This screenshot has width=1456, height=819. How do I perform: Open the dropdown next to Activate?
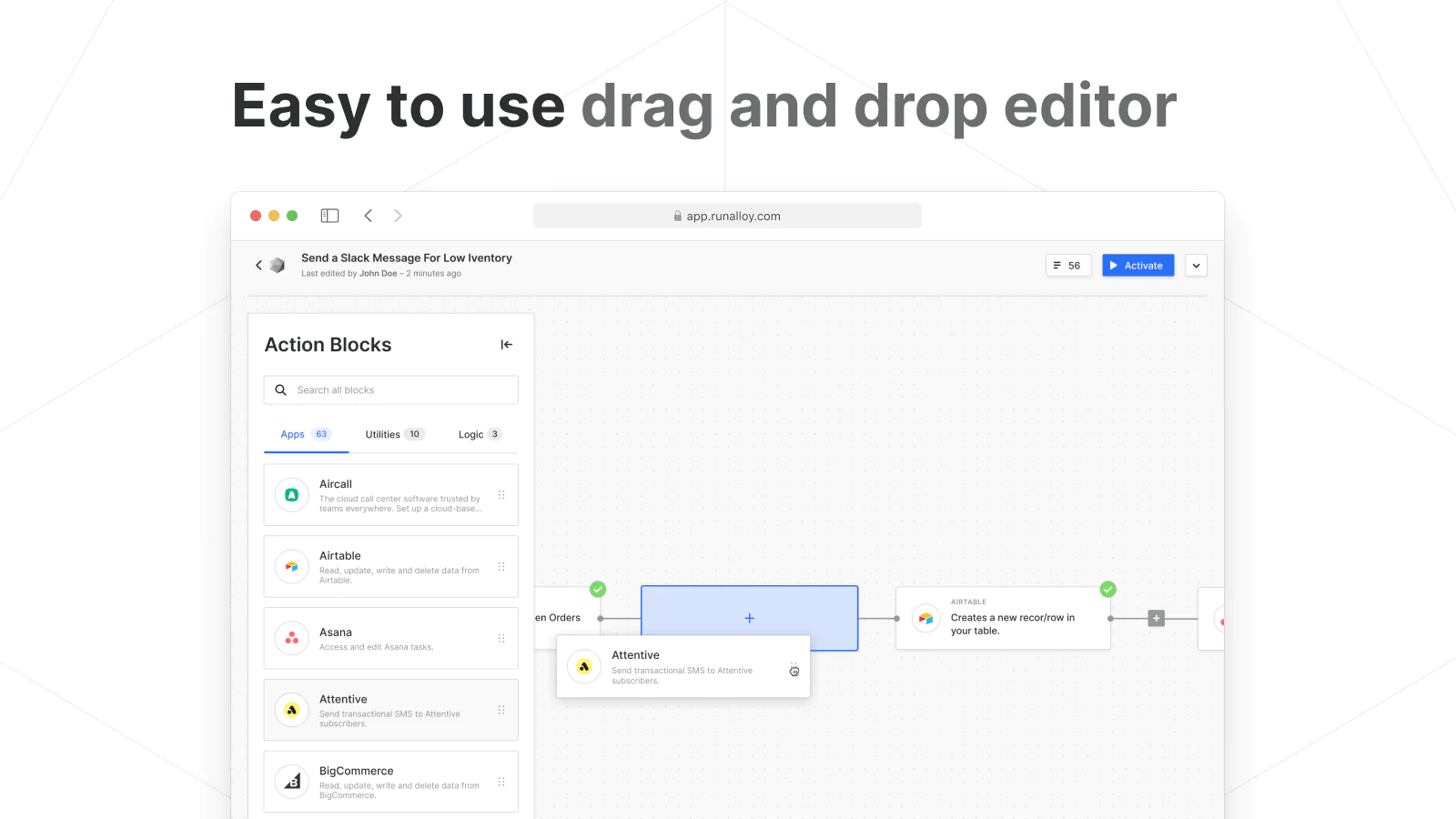[x=1196, y=266]
